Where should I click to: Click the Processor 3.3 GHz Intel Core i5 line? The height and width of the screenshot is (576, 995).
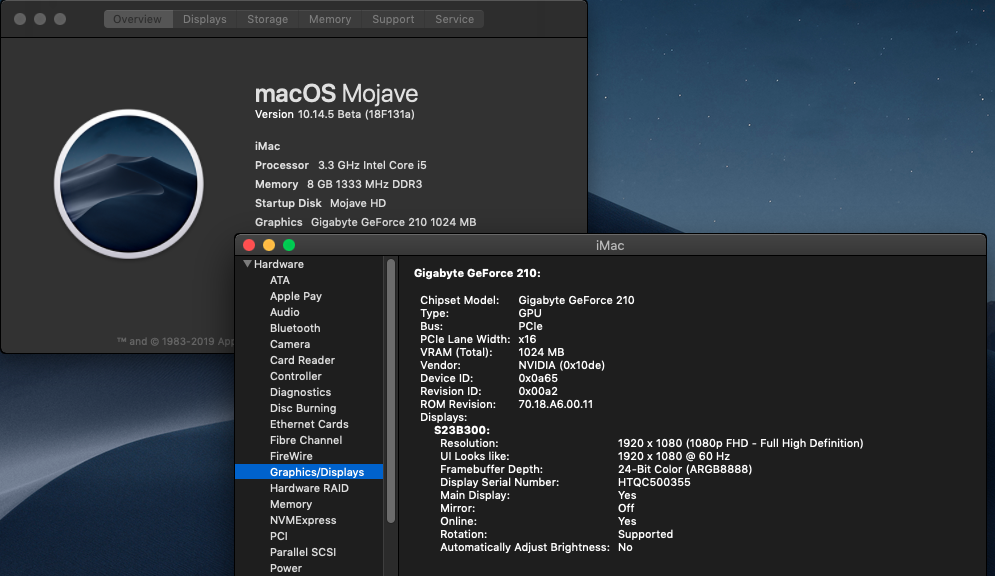(341, 165)
